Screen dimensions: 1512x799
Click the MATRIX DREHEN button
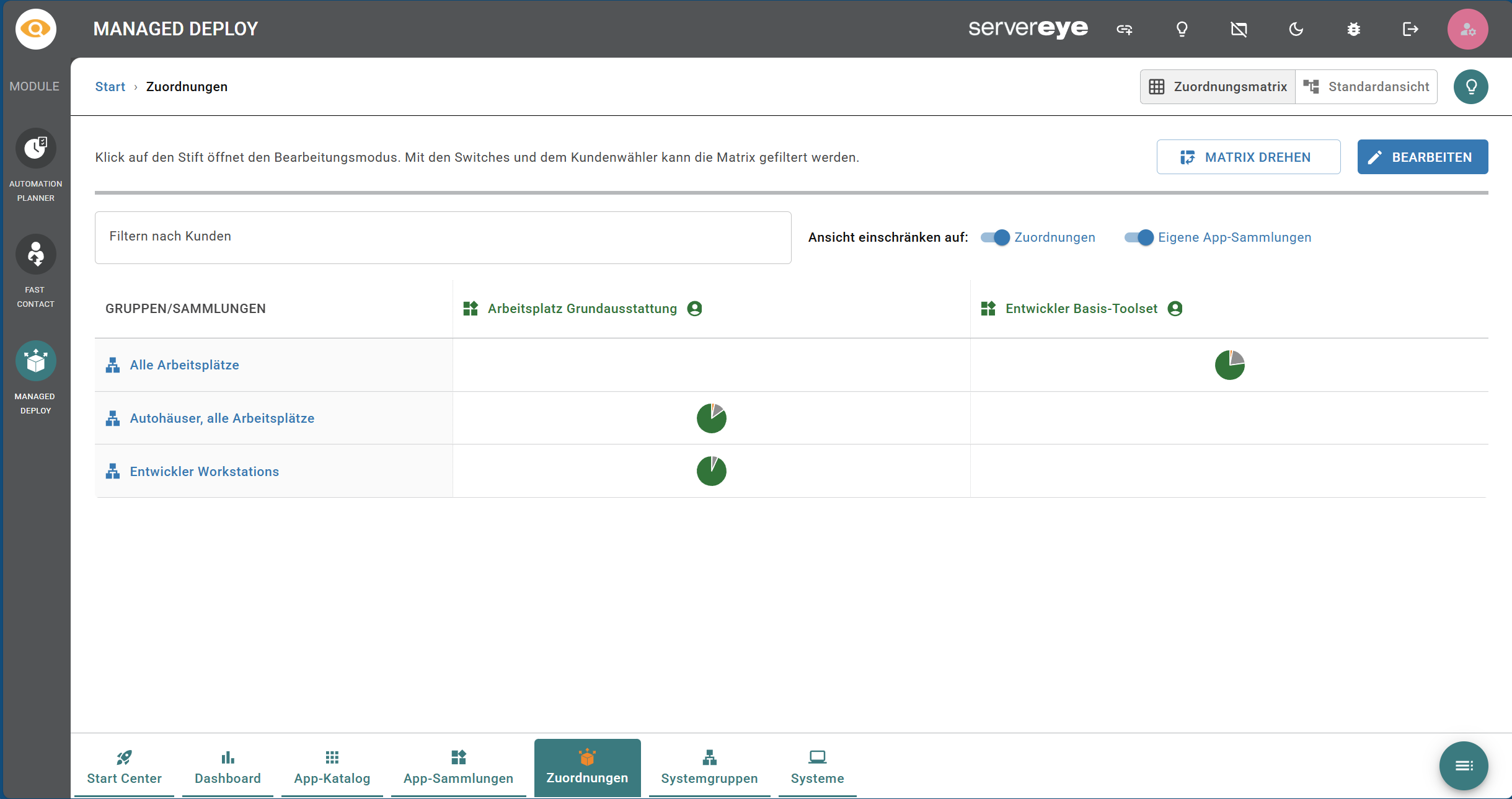1248,157
